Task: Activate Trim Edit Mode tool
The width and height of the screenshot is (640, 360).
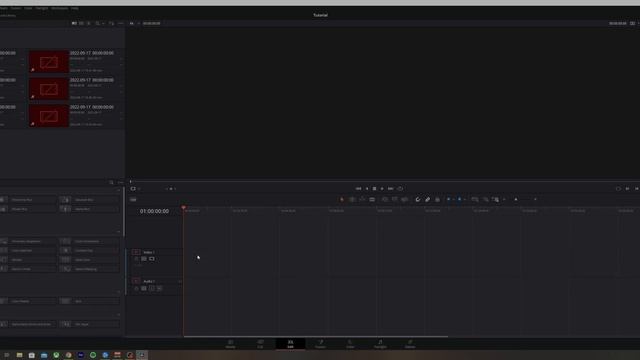Action: (x=352, y=200)
